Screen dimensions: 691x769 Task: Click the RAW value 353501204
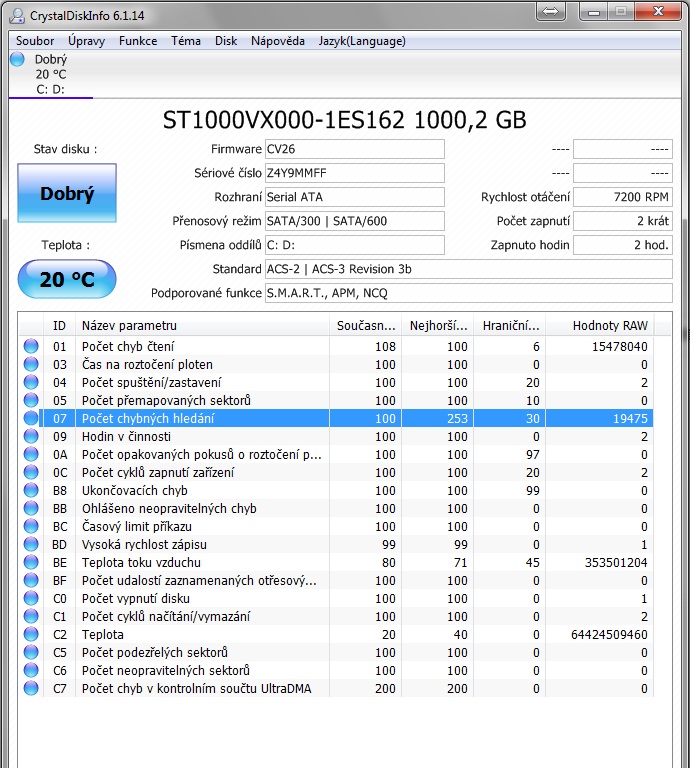pyautogui.click(x=616, y=563)
